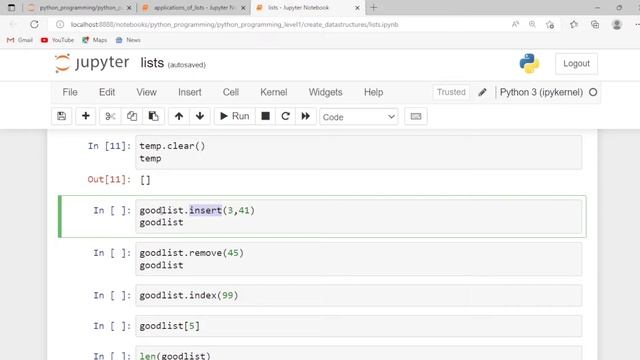
Task: Click the kernel idle indicator circle
Action: (x=593, y=92)
